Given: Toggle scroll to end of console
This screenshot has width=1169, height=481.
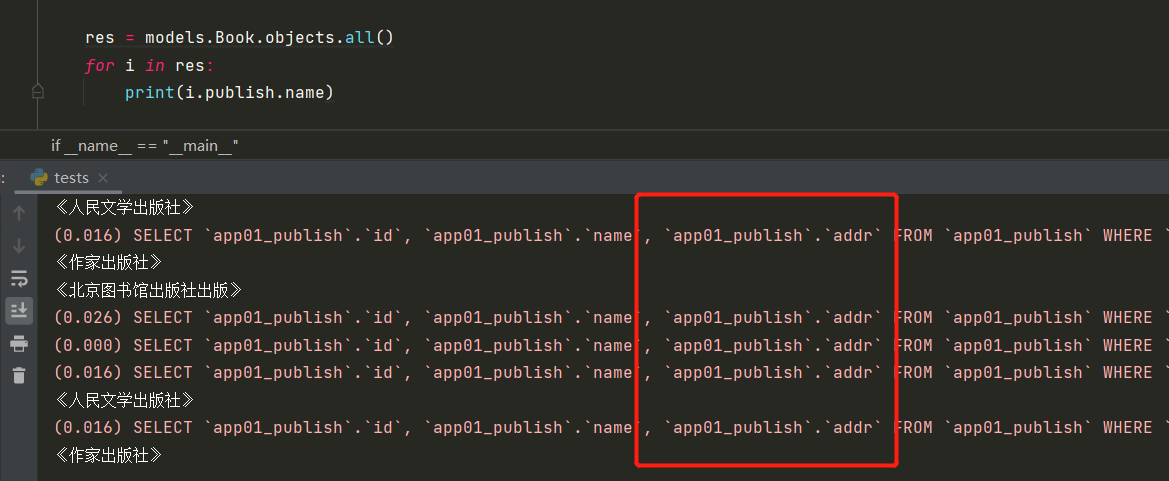Looking at the screenshot, I should tap(19, 310).
